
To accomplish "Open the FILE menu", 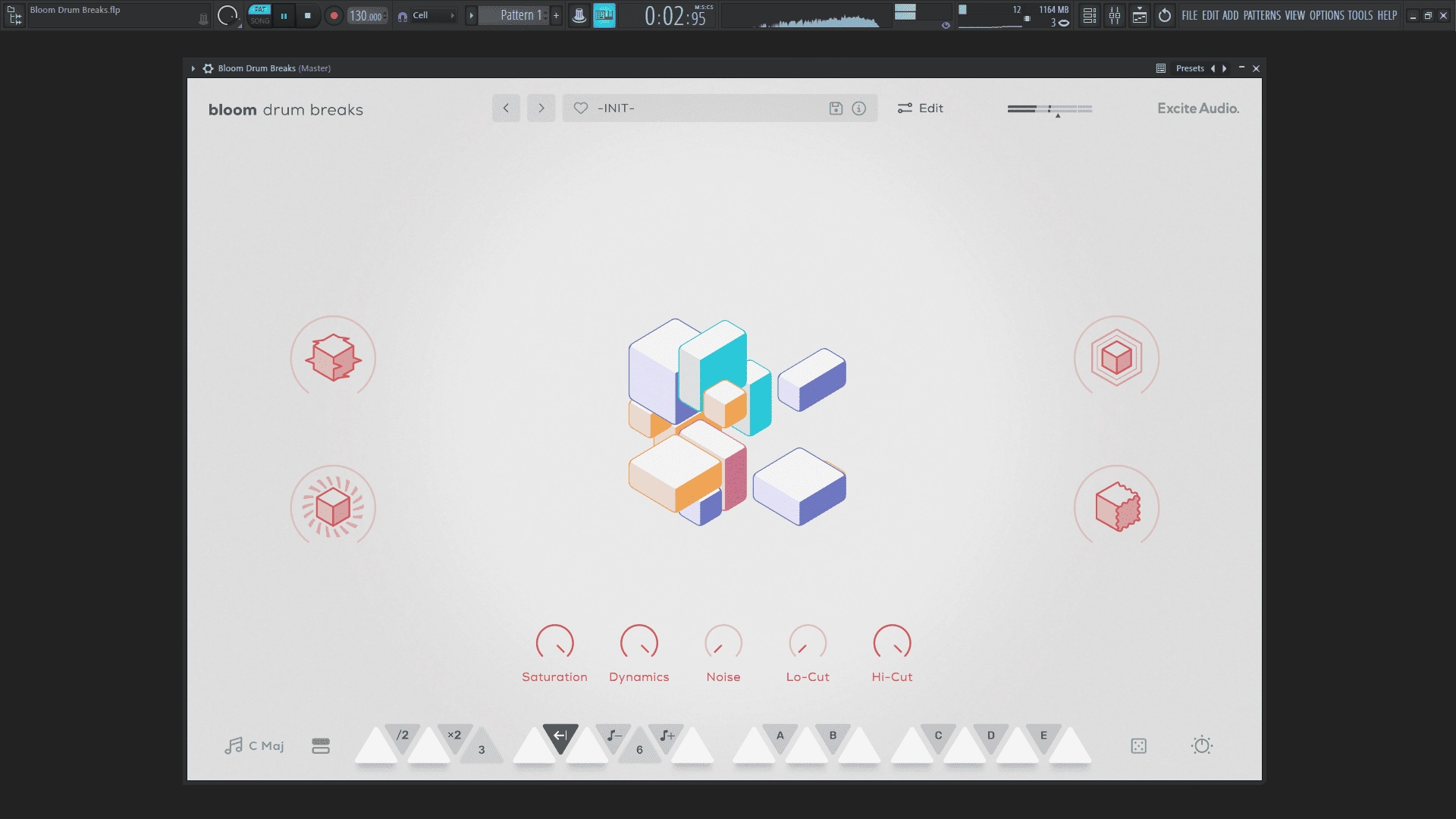I will [1189, 15].
